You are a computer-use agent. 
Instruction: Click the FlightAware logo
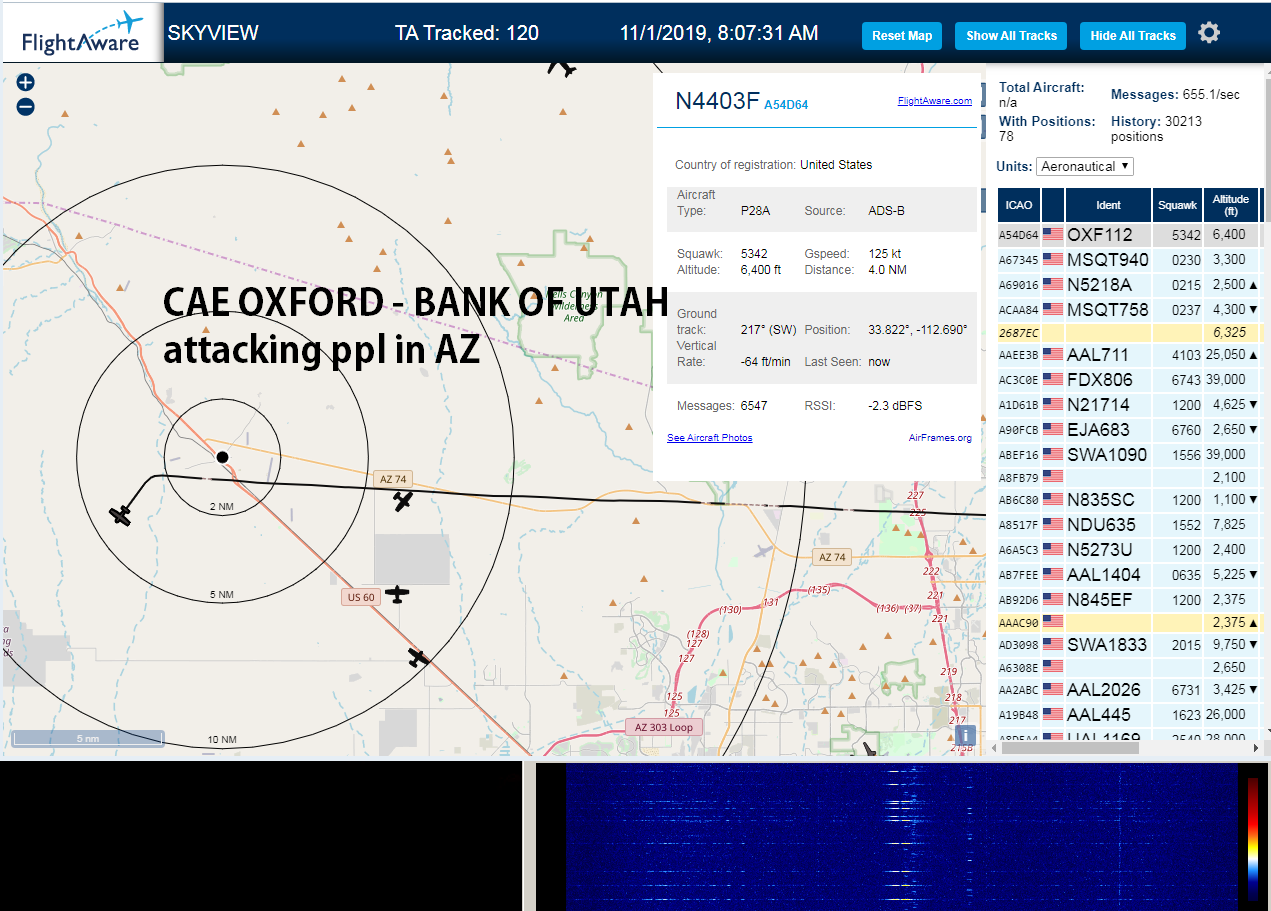tap(82, 33)
